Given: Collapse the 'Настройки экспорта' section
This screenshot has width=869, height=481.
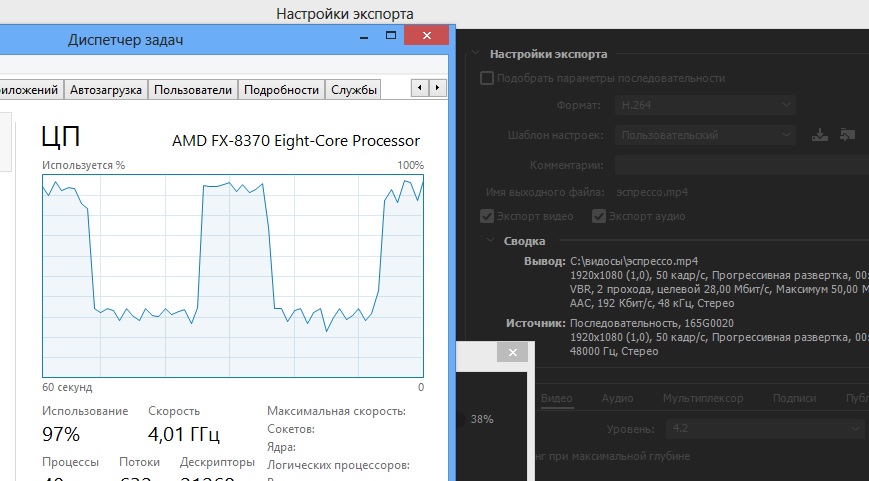Looking at the screenshot, I should pyautogui.click(x=474, y=54).
